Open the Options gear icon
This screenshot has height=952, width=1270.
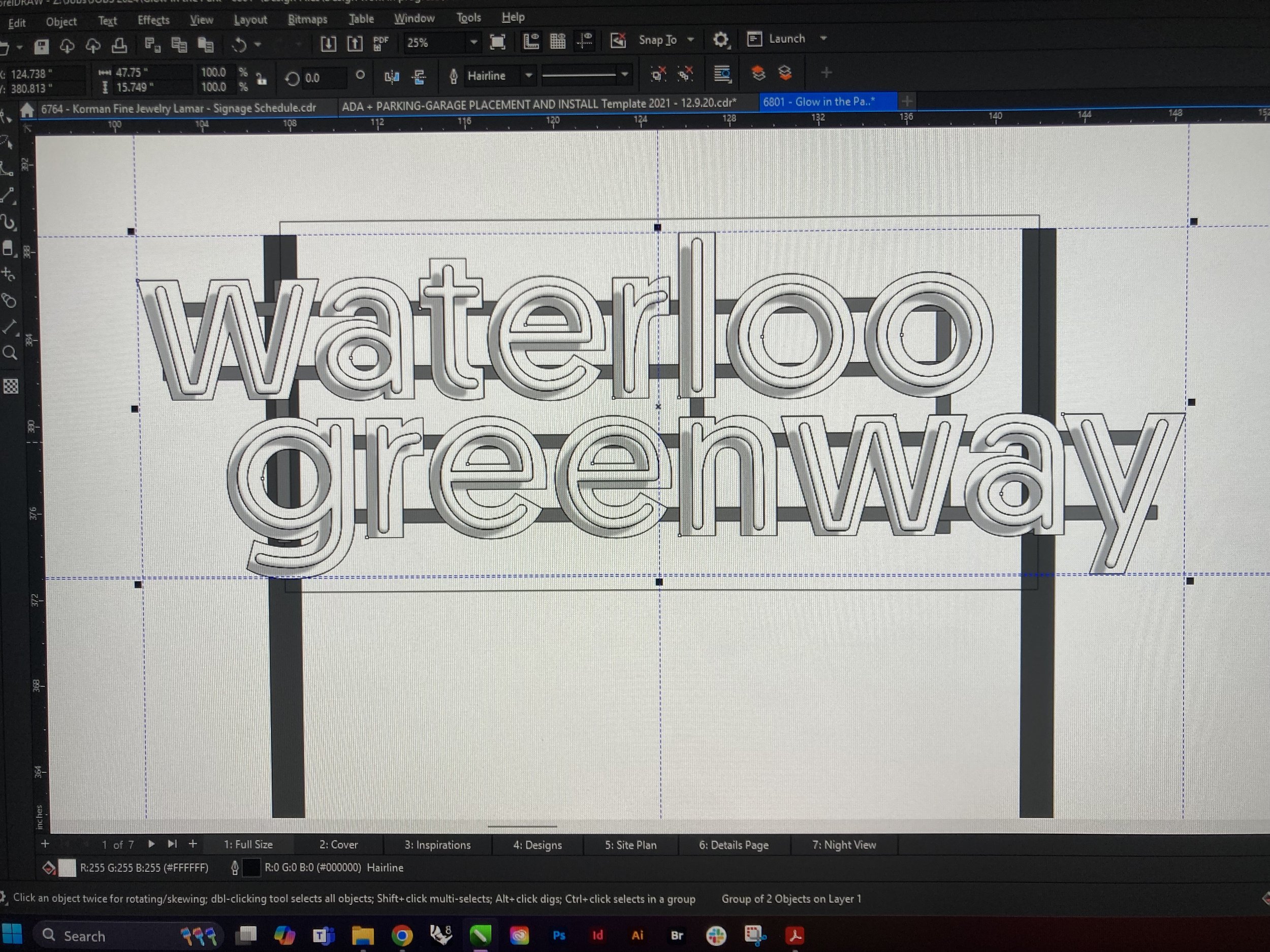click(x=720, y=40)
